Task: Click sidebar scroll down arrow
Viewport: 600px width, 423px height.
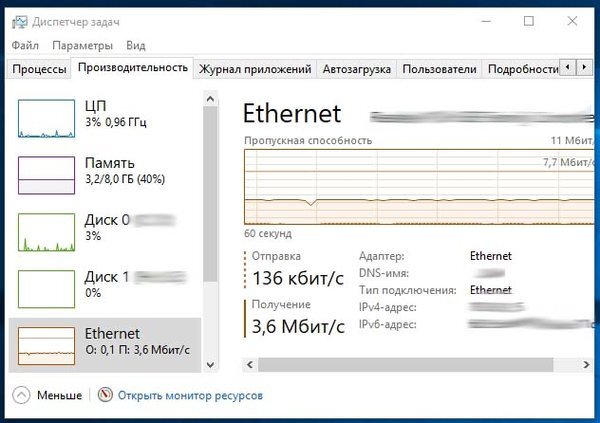Action: click(210, 365)
